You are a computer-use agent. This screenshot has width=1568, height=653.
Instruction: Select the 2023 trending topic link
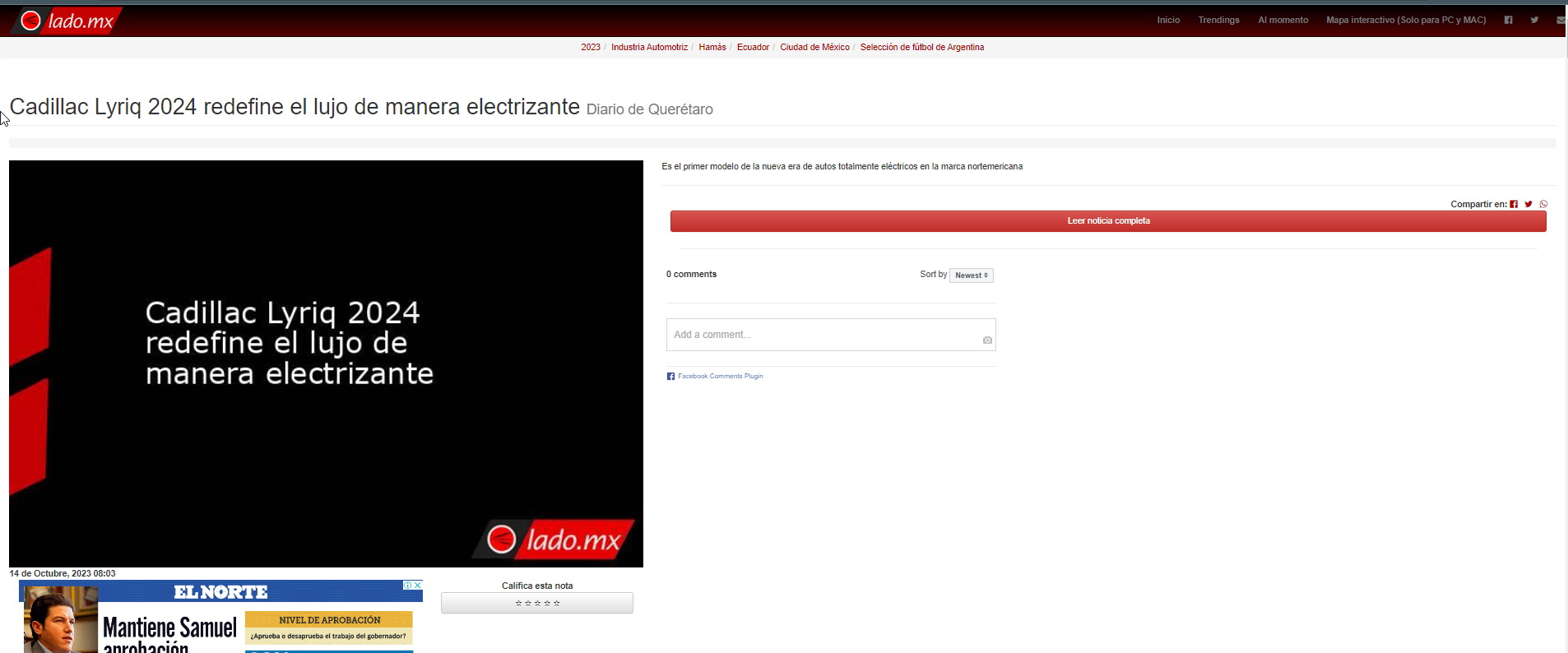pos(591,47)
